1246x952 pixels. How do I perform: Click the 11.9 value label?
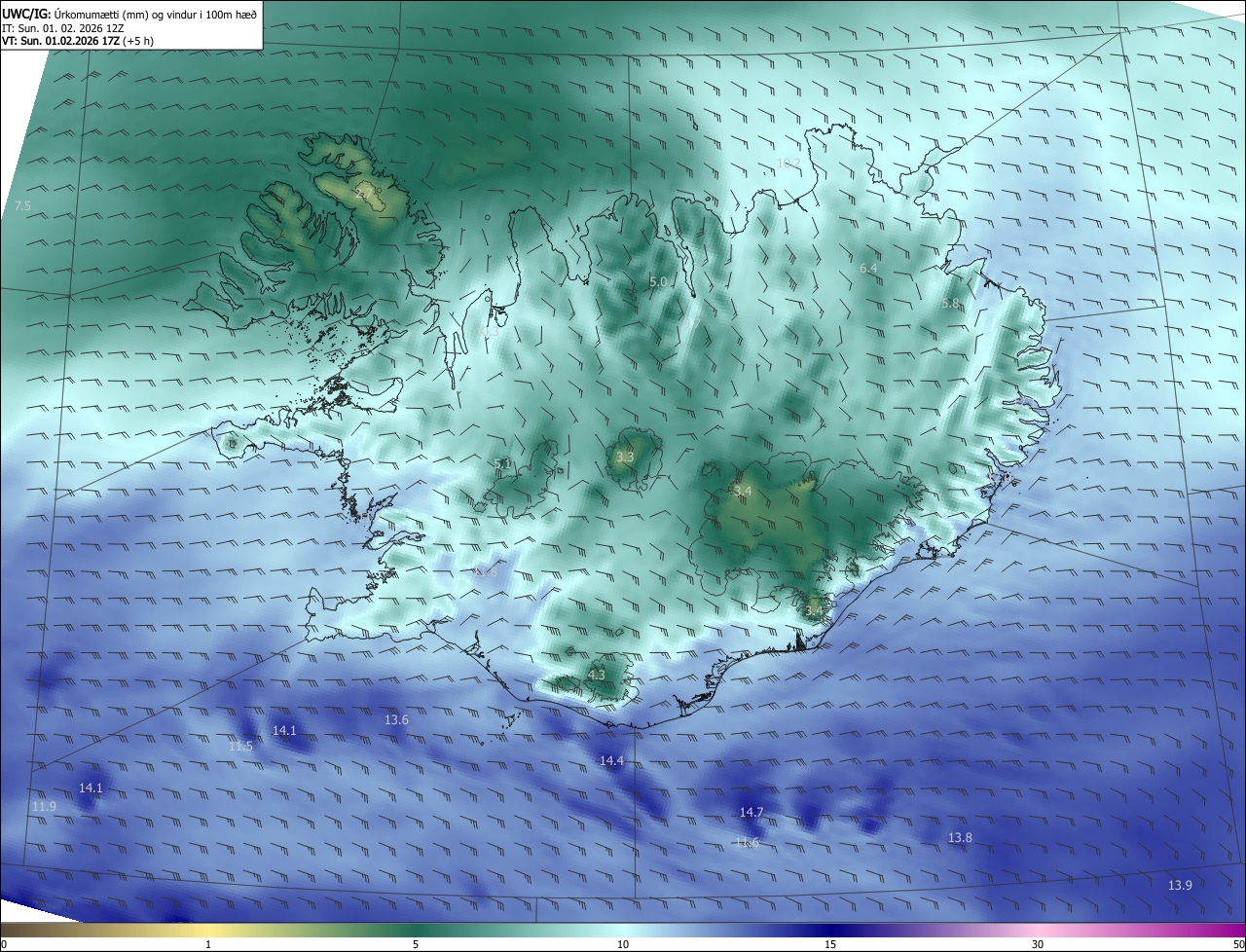(x=44, y=807)
